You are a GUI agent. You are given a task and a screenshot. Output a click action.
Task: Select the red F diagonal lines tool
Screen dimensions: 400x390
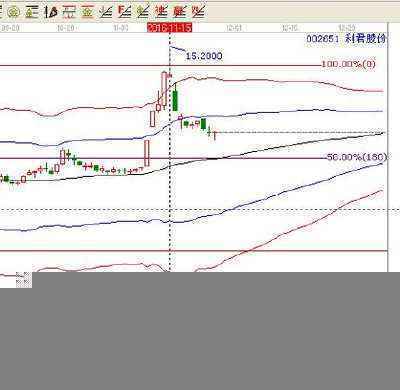tap(125, 12)
